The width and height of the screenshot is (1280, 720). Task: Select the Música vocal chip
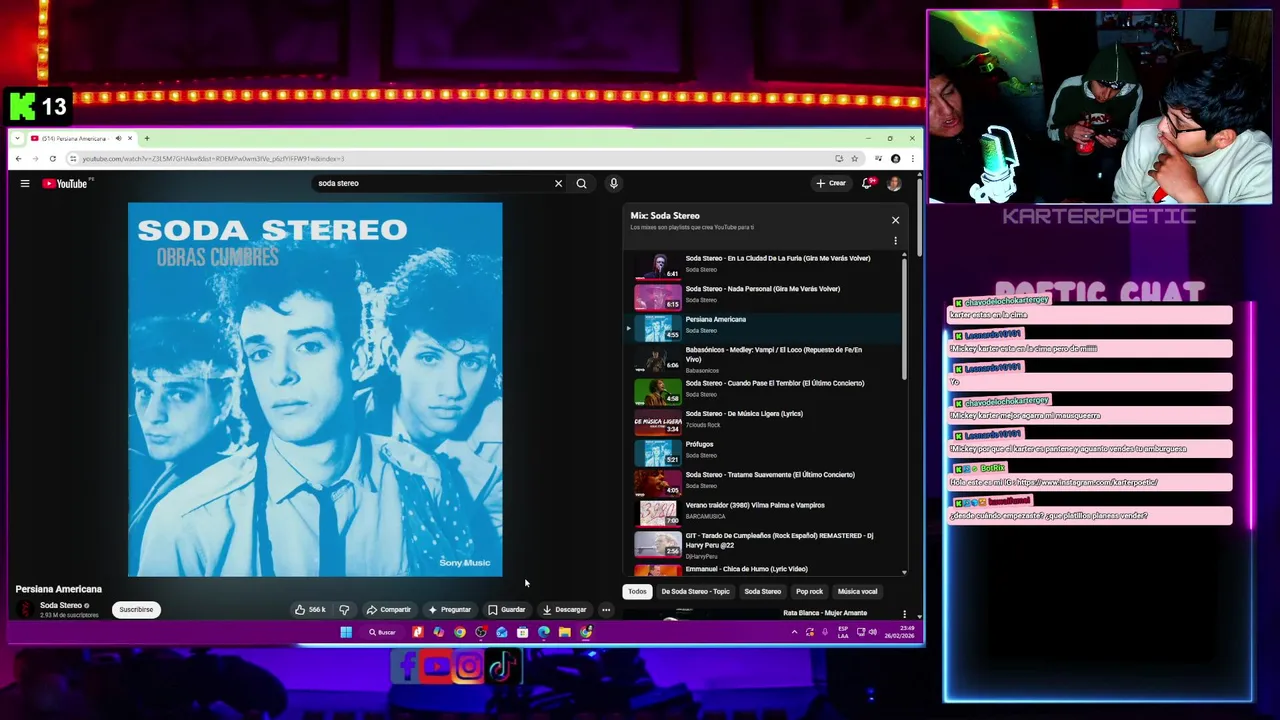(857, 591)
